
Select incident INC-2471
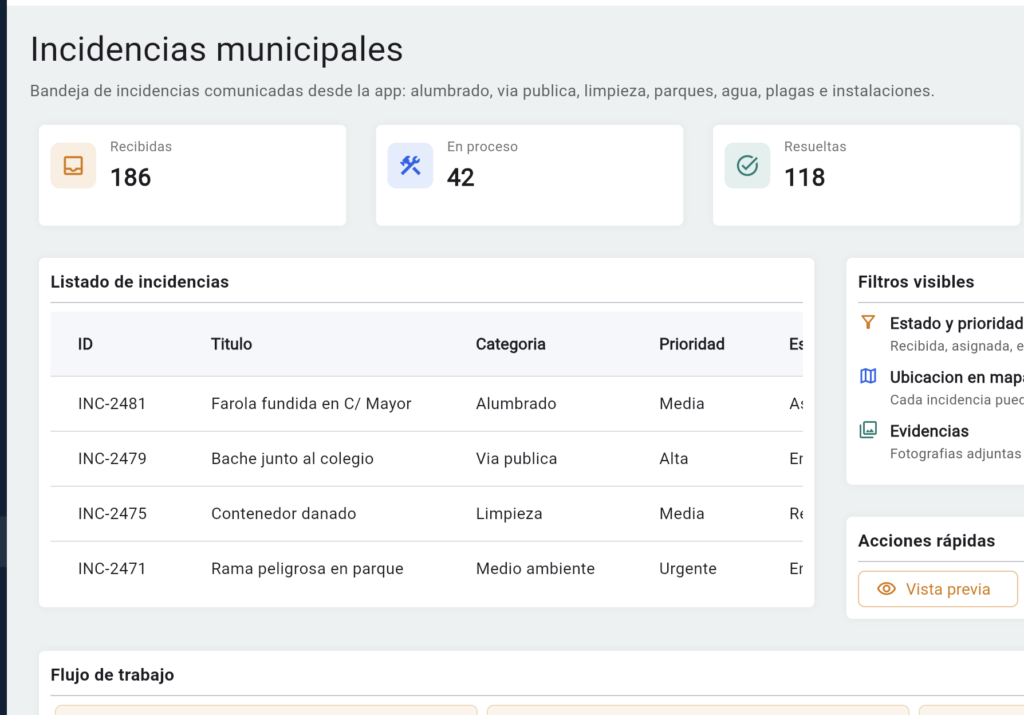(112, 569)
